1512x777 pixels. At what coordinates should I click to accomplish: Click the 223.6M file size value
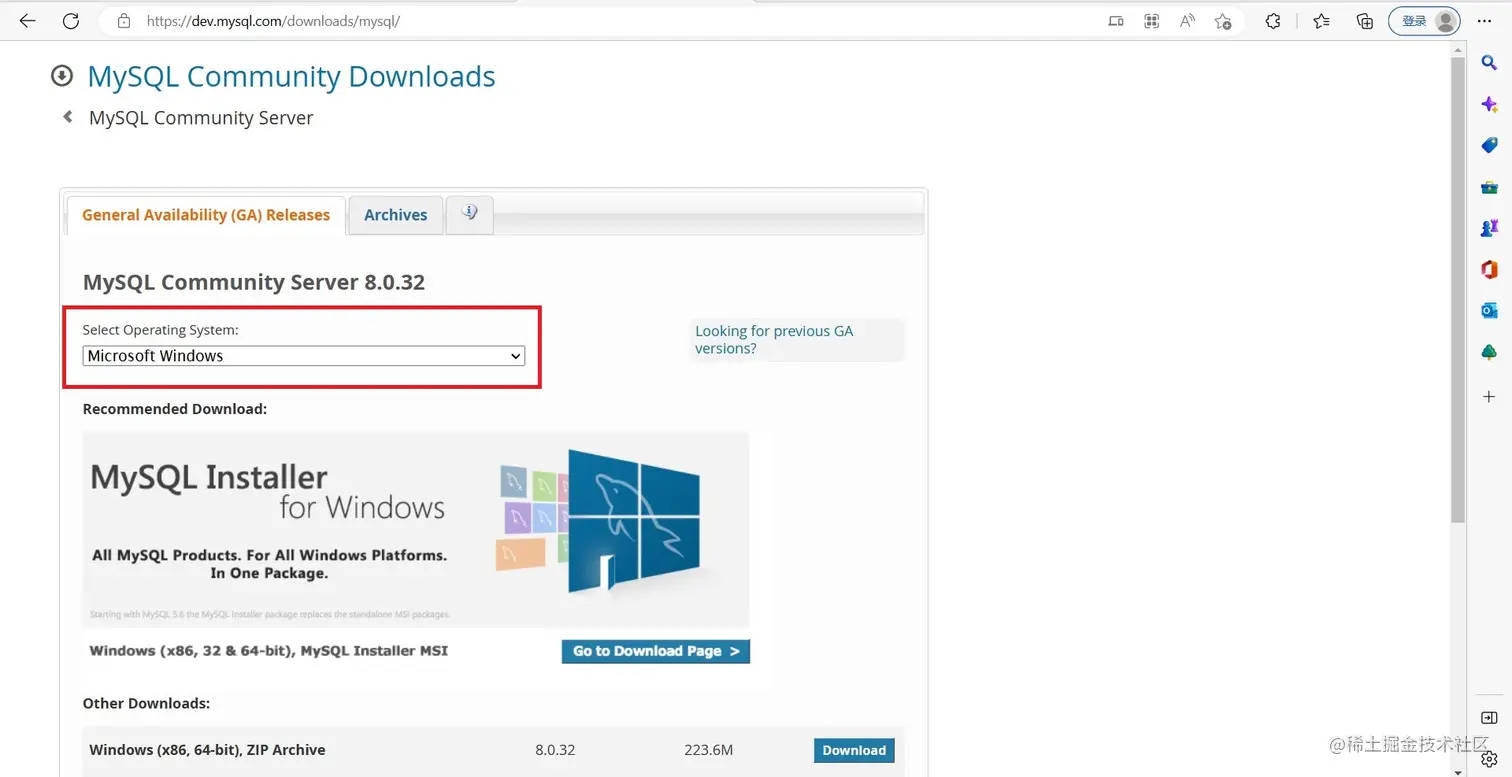click(709, 750)
